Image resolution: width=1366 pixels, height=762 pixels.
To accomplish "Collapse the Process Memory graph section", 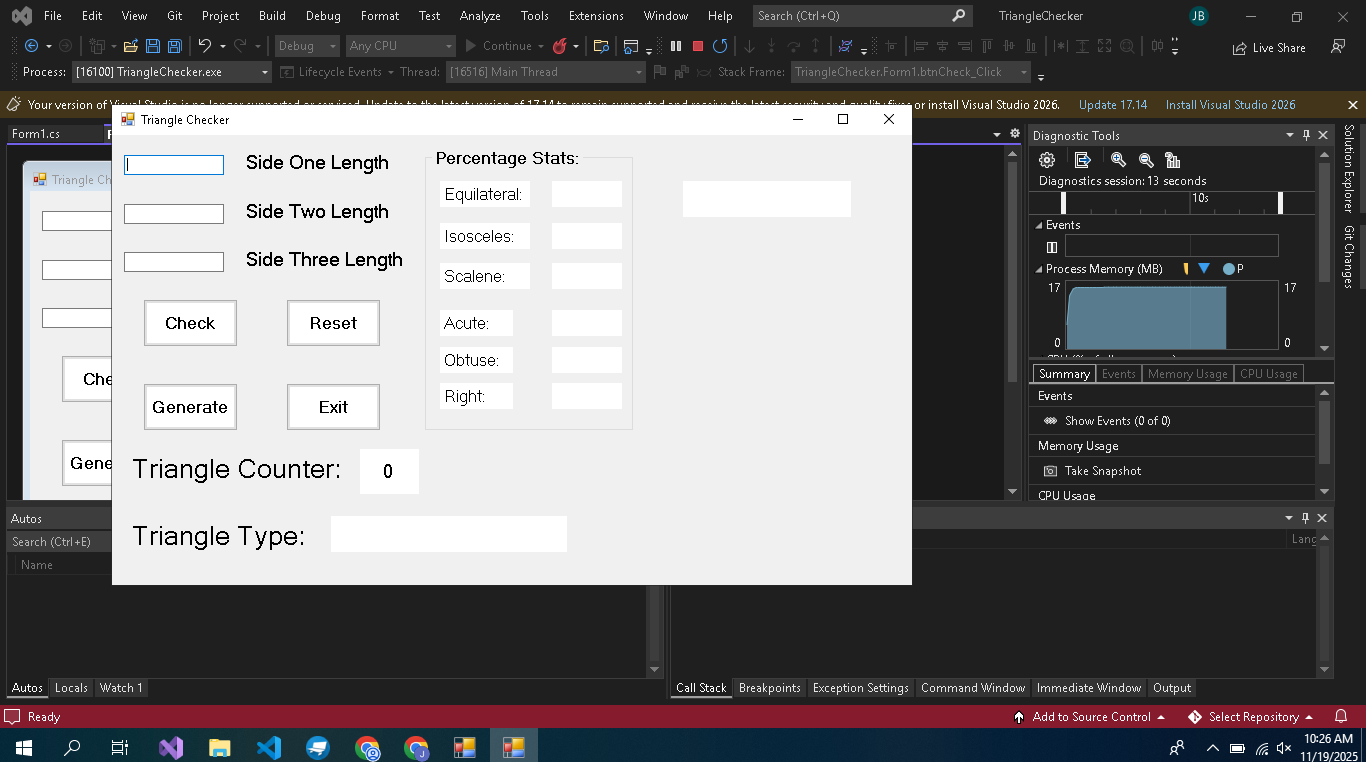I will [1038, 269].
